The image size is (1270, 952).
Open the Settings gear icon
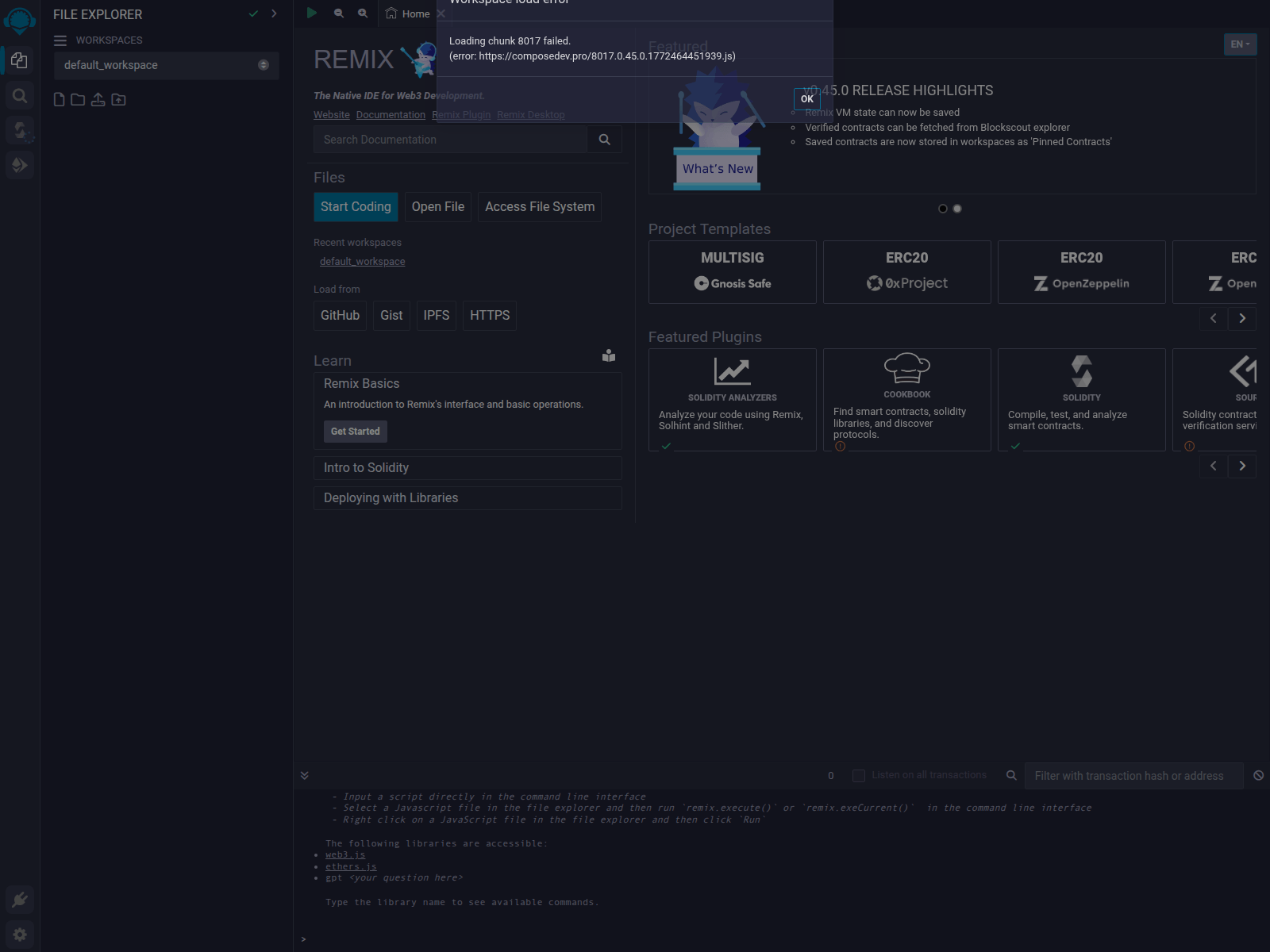[20, 935]
